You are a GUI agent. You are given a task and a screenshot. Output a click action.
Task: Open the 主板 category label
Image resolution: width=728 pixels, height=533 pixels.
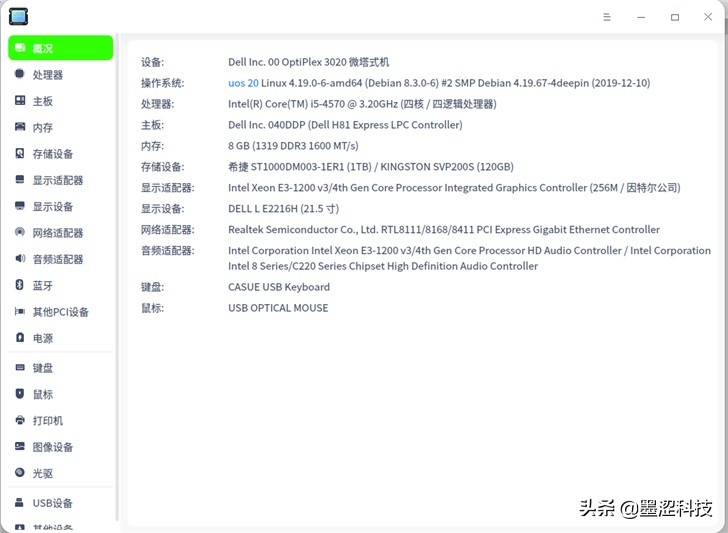point(43,101)
